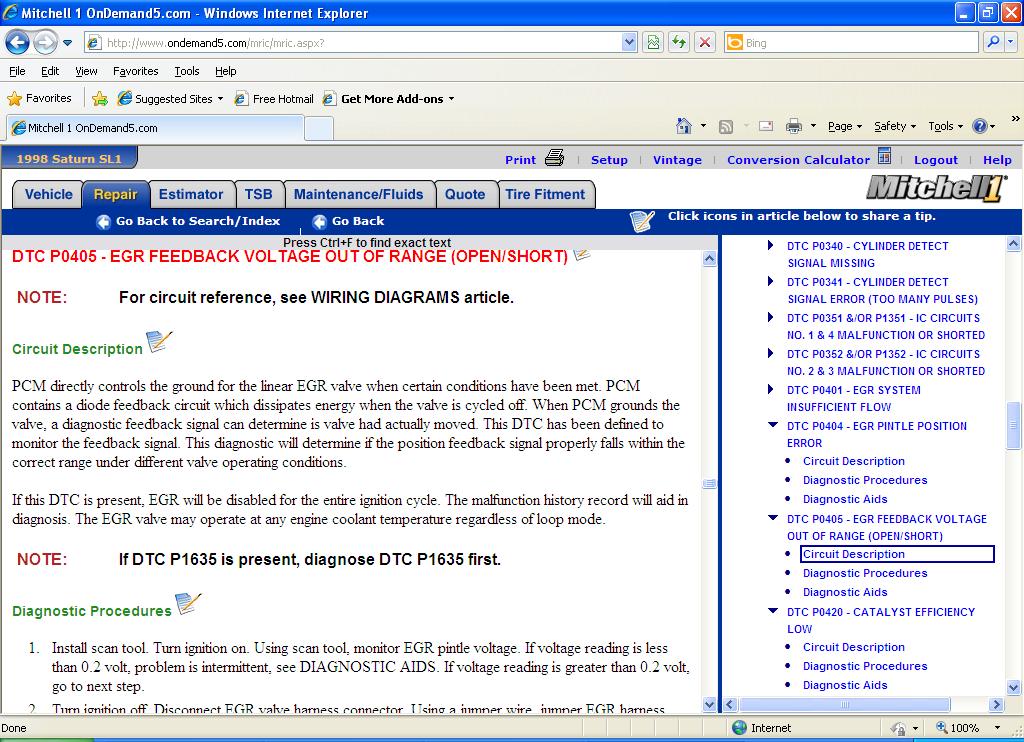Switch to the Vehicle tab
The height and width of the screenshot is (742, 1024).
click(48, 194)
